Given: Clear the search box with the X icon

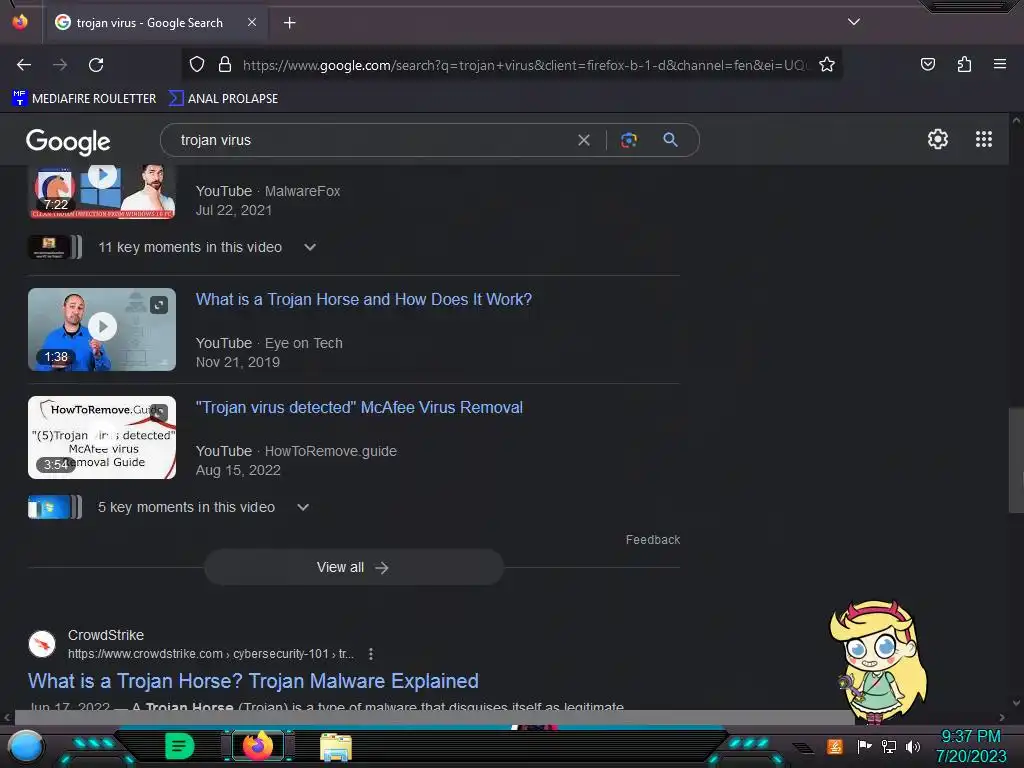Looking at the screenshot, I should tap(584, 140).
